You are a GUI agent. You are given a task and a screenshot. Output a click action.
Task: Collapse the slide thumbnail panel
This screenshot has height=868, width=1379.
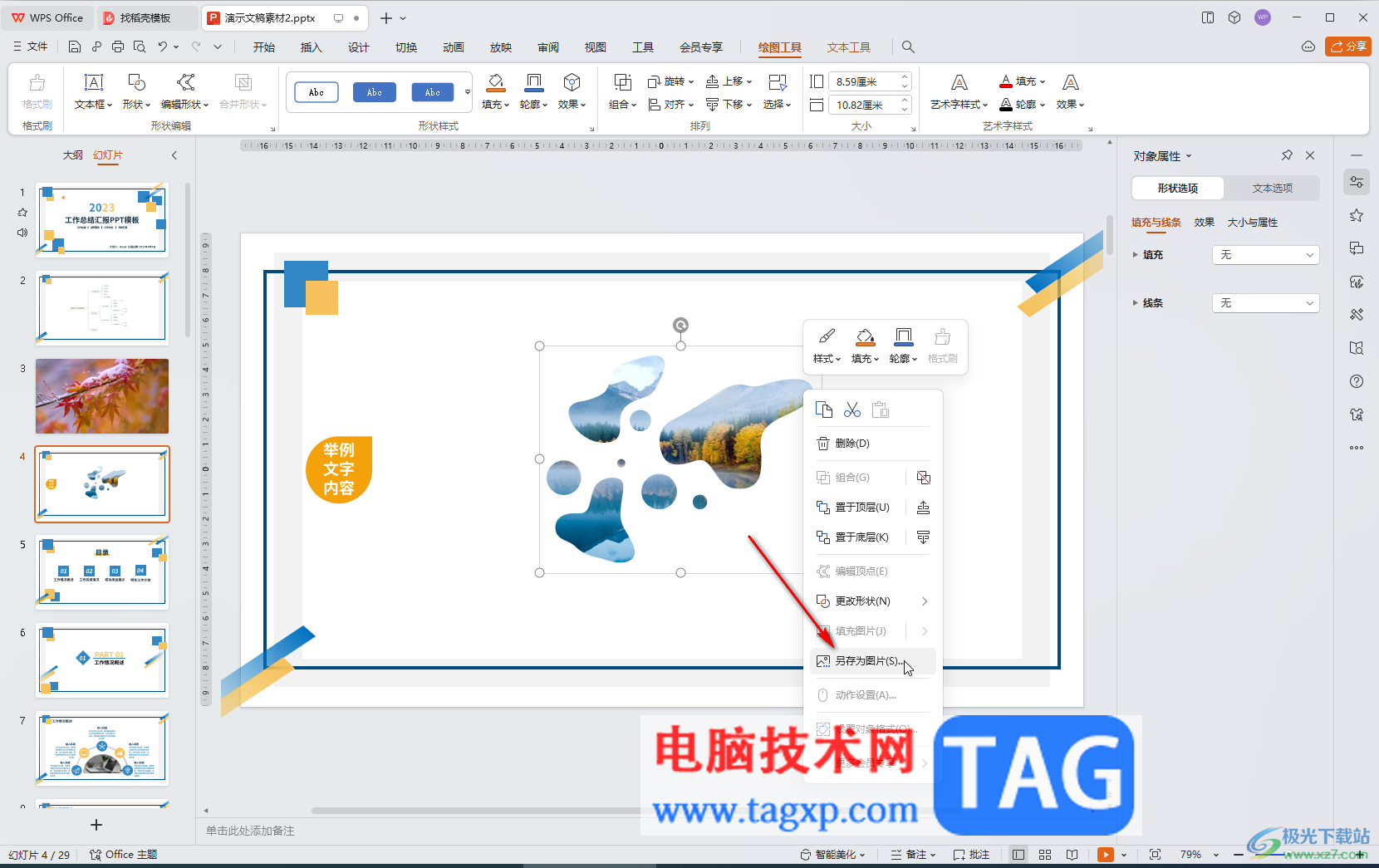174,155
